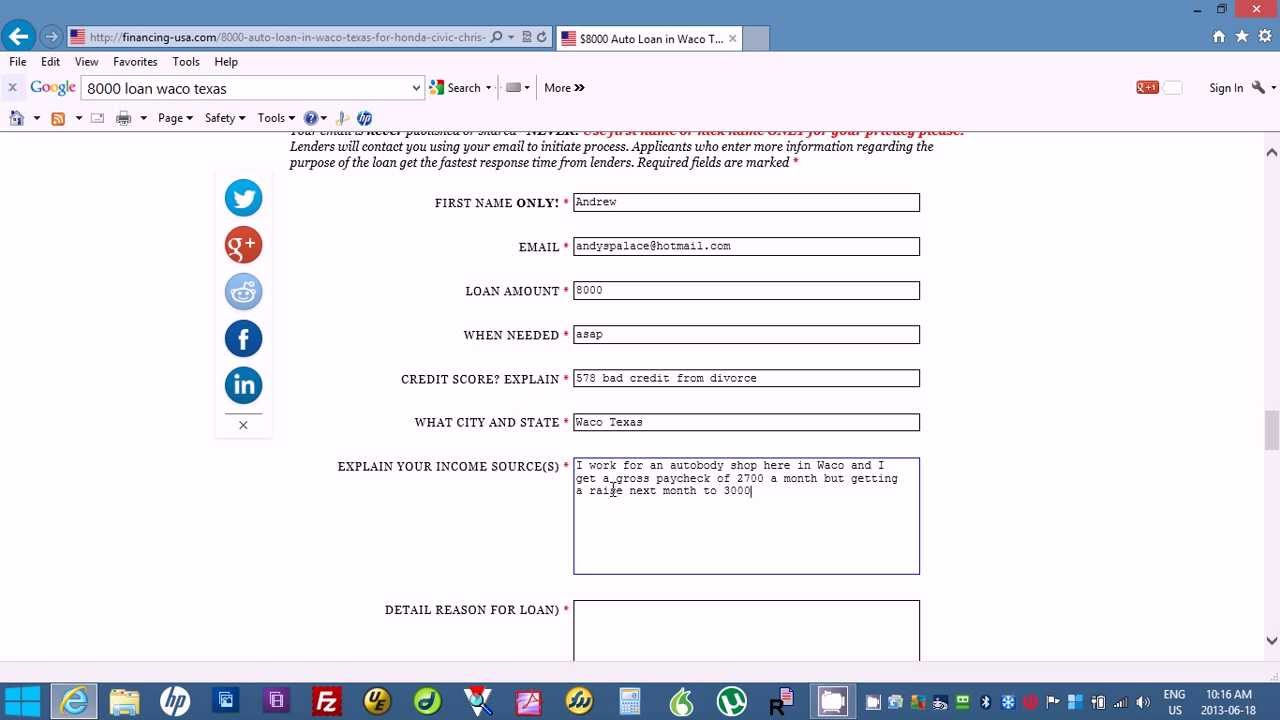
Task: Open the Favorites menu
Action: (x=135, y=62)
